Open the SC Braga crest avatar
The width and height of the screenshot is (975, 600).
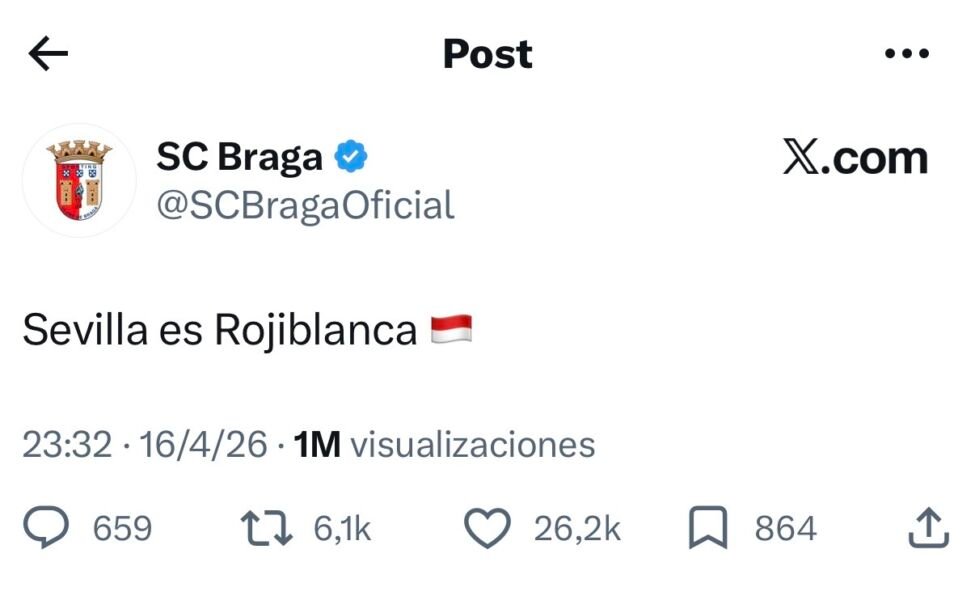click(x=79, y=180)
